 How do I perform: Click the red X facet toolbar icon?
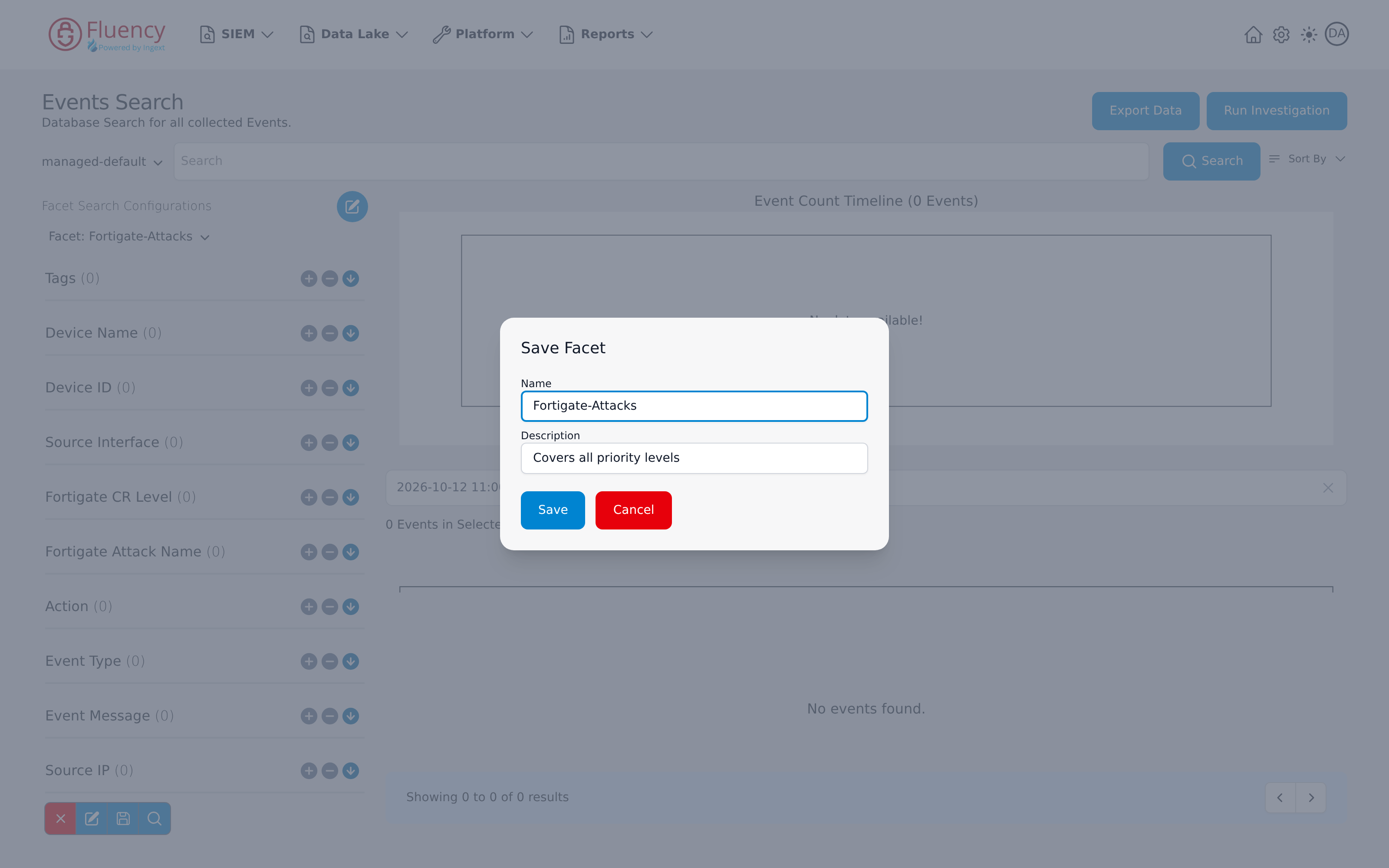[x=60, y=819]
